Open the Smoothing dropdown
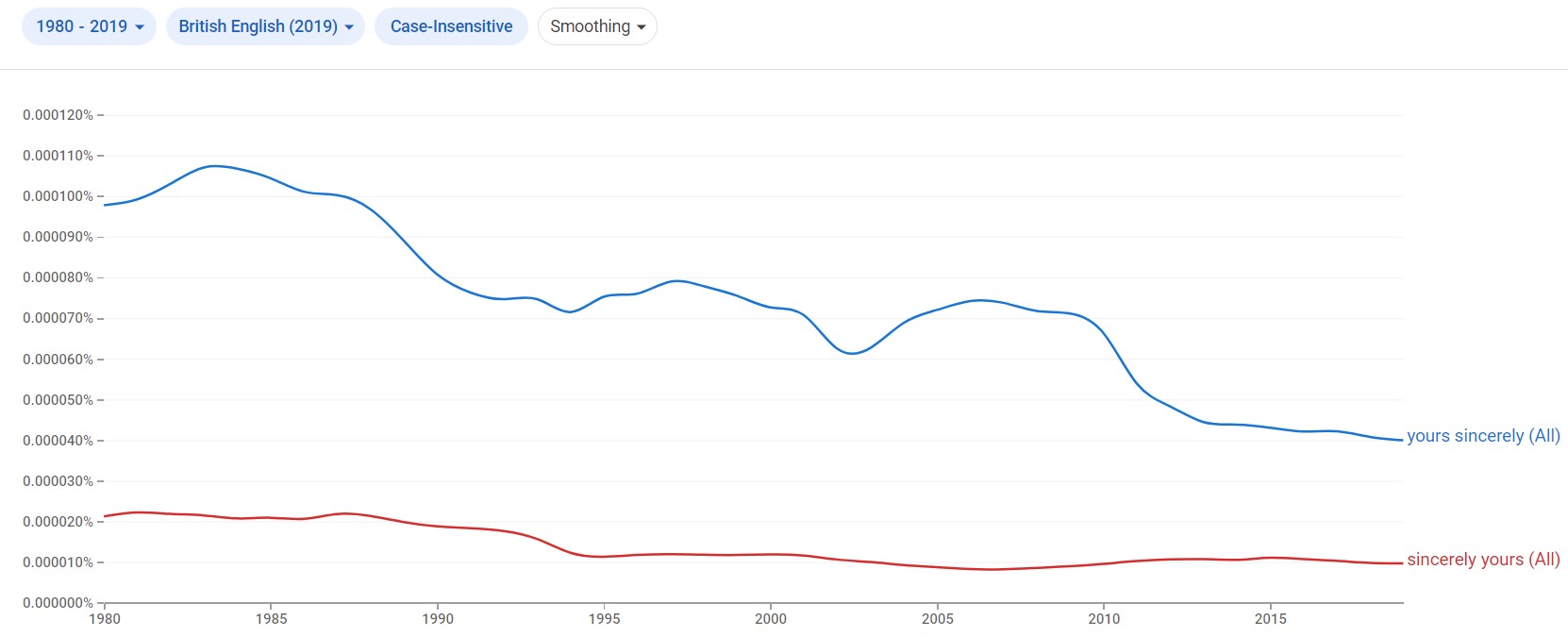Image resolution: width=1568 pixels, height=637 pixels. (597, 26)
